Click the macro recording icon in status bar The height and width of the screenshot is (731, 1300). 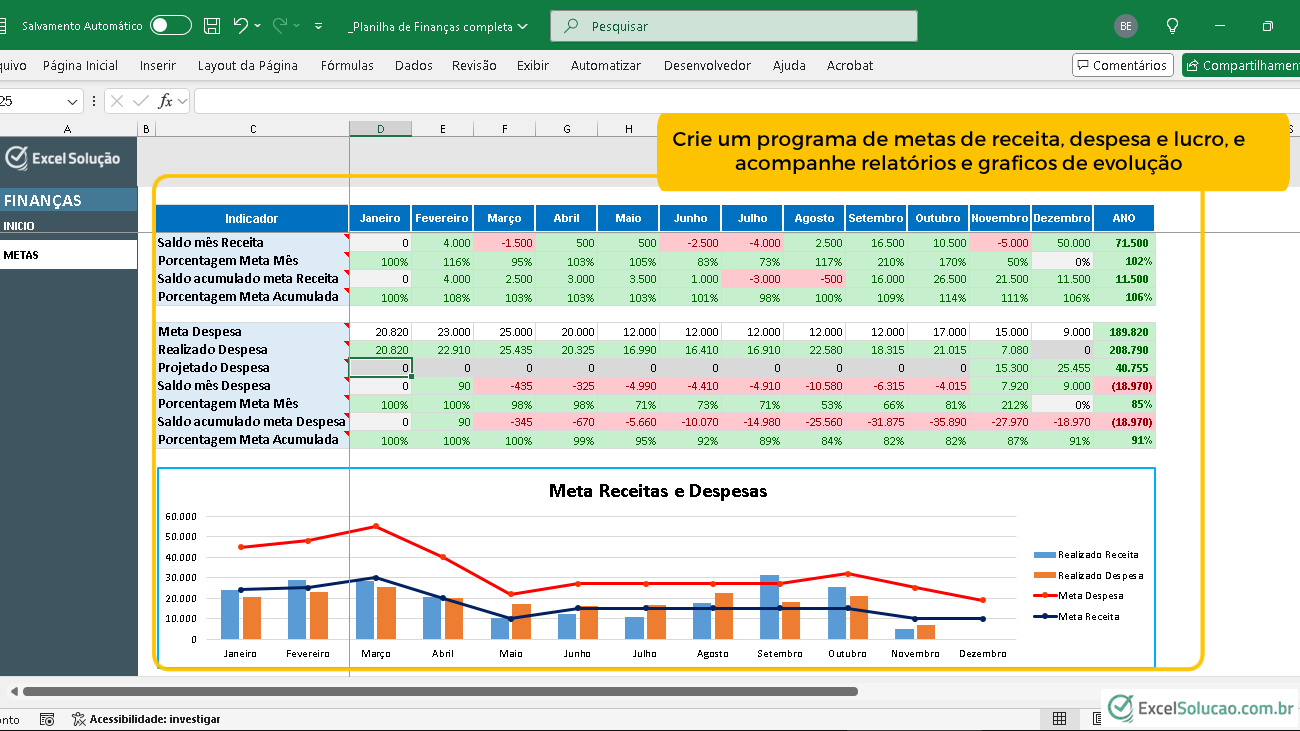47,719
